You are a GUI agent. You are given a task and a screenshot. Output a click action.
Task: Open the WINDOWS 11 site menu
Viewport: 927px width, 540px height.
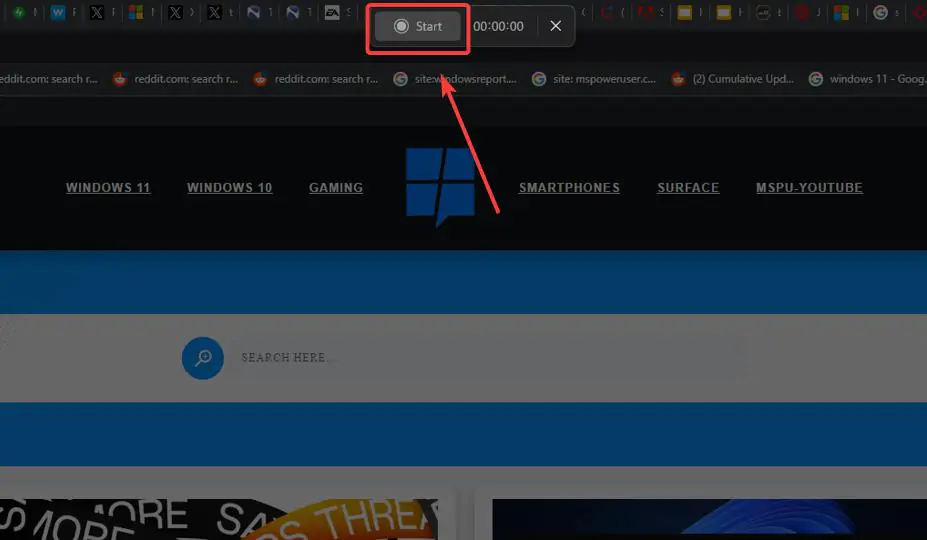[x=108, y=187]
